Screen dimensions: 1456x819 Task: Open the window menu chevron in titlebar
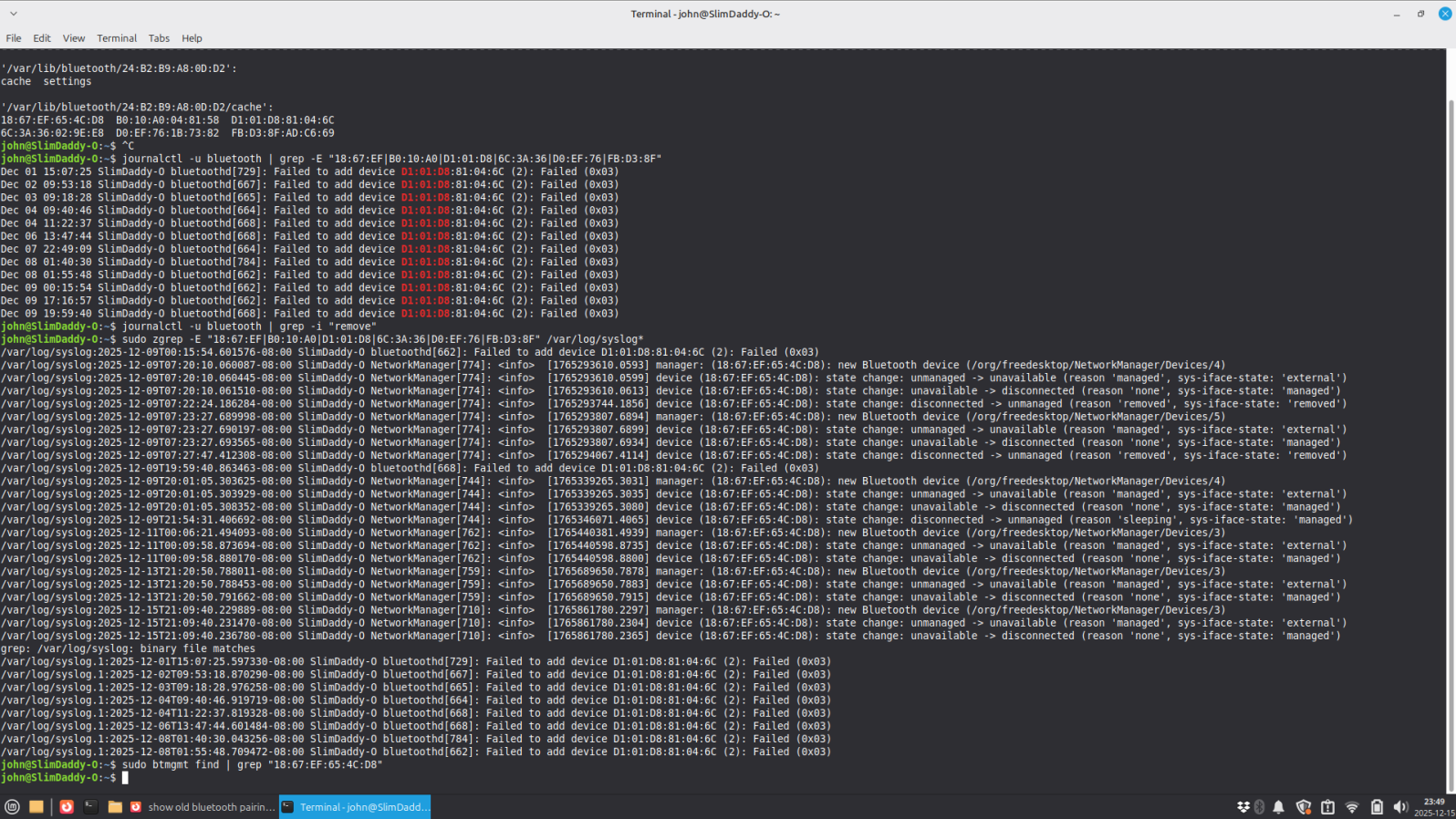point(13,14)
